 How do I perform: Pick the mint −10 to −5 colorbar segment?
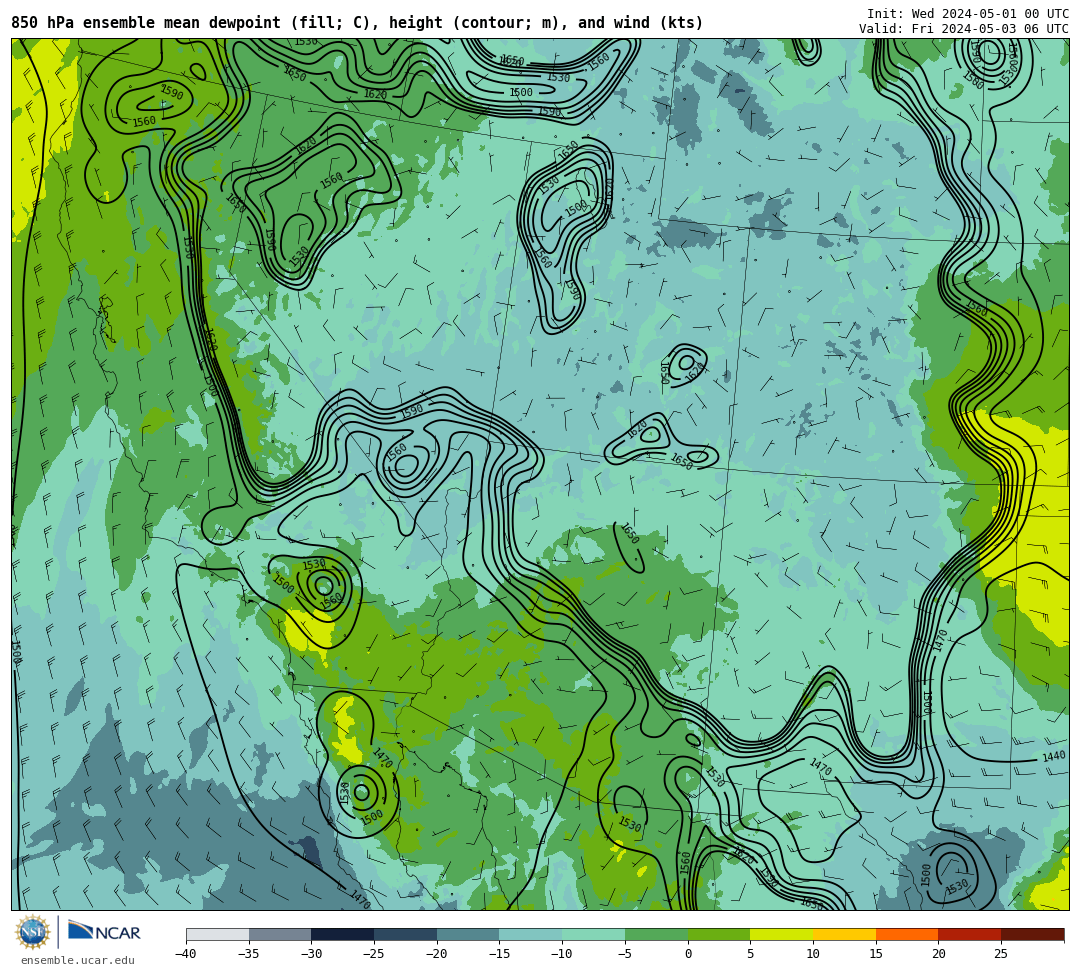(594, 934)
